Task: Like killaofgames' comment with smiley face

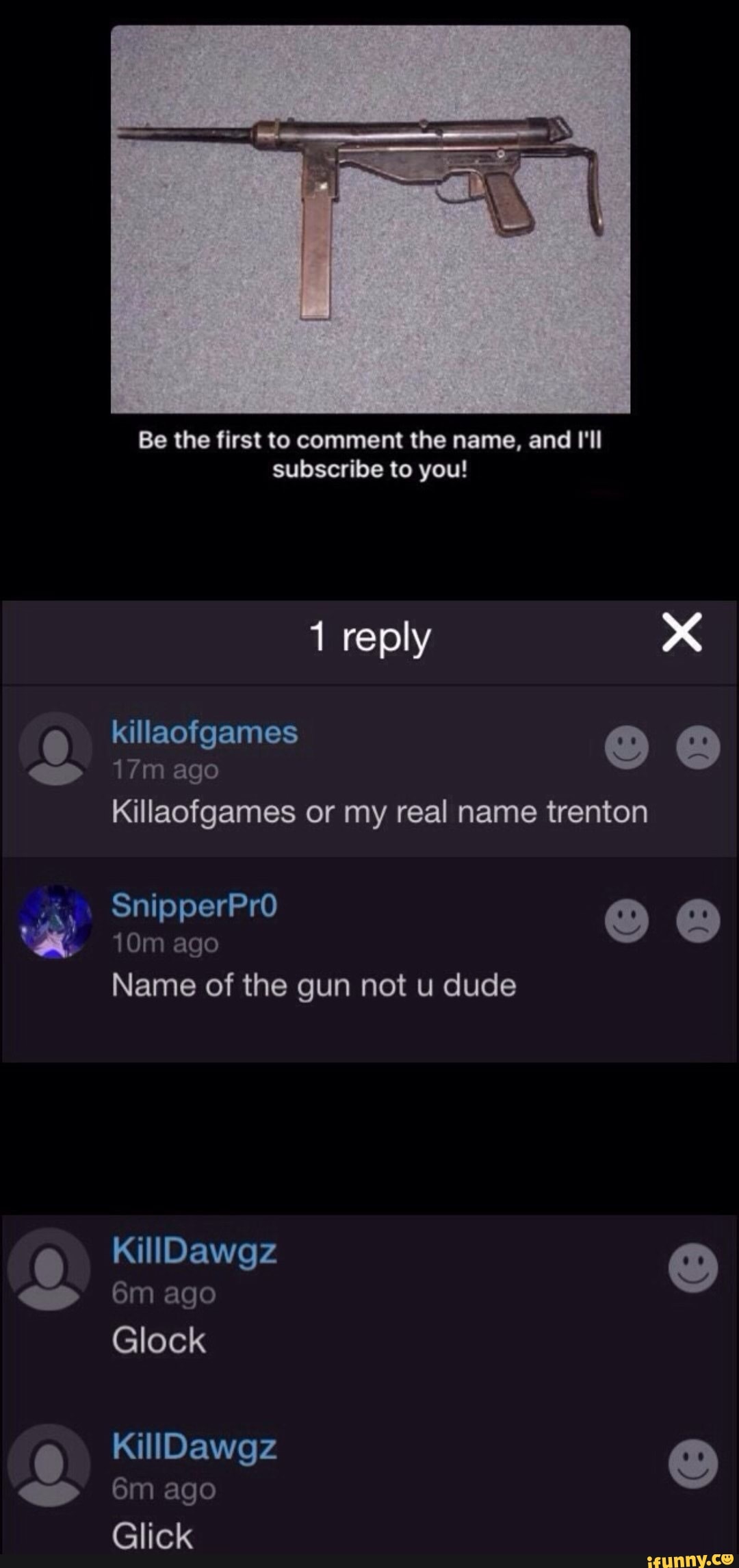Action: click(626, 747)
